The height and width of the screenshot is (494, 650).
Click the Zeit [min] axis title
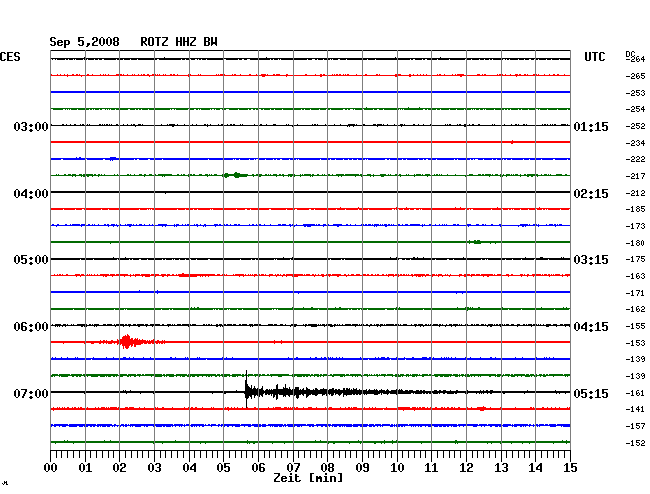[308, 478]
